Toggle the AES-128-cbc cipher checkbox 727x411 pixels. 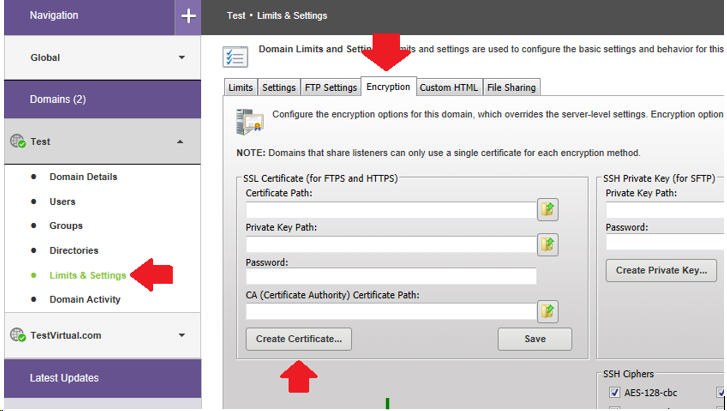[614, 392]
